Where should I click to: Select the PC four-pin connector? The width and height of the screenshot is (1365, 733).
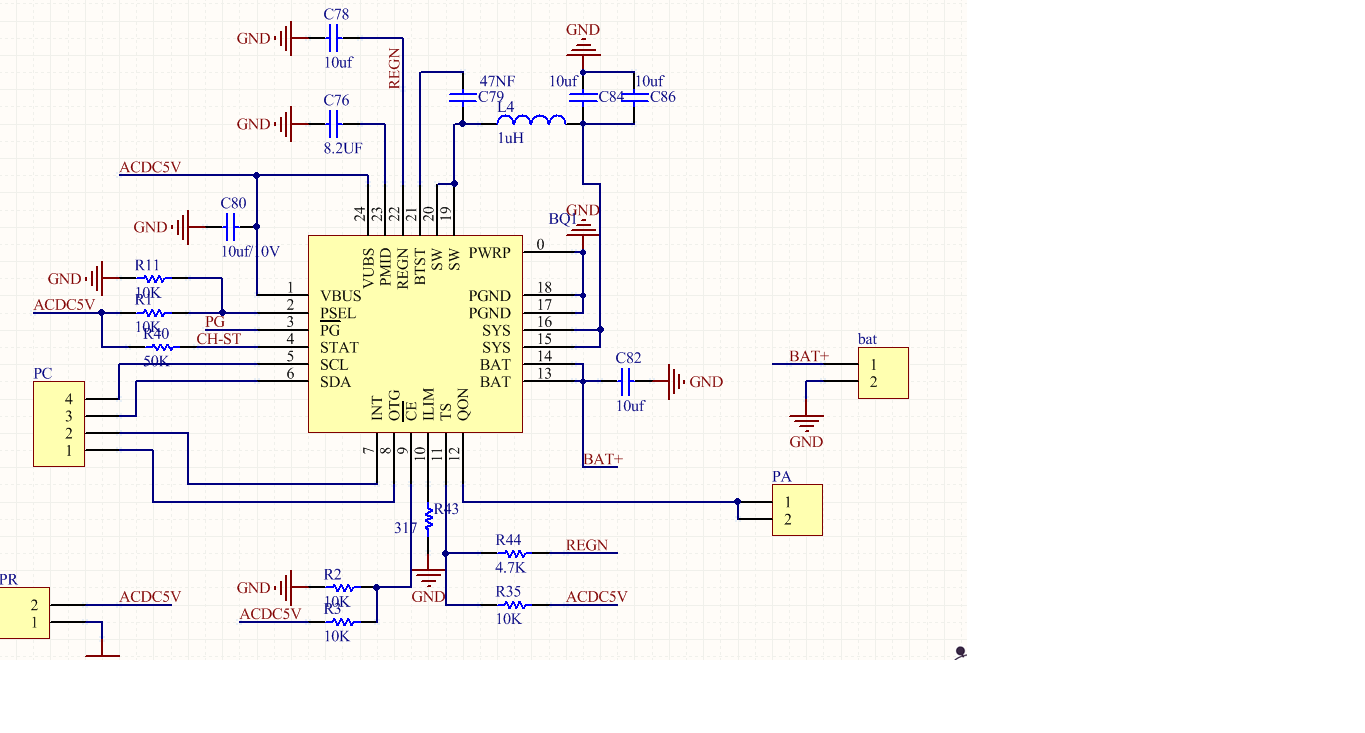(x=59, y=424)
